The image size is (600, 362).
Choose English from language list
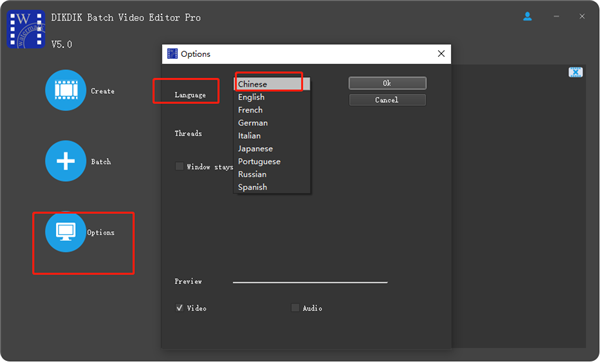pyautogui.click(x=272, y=97)
